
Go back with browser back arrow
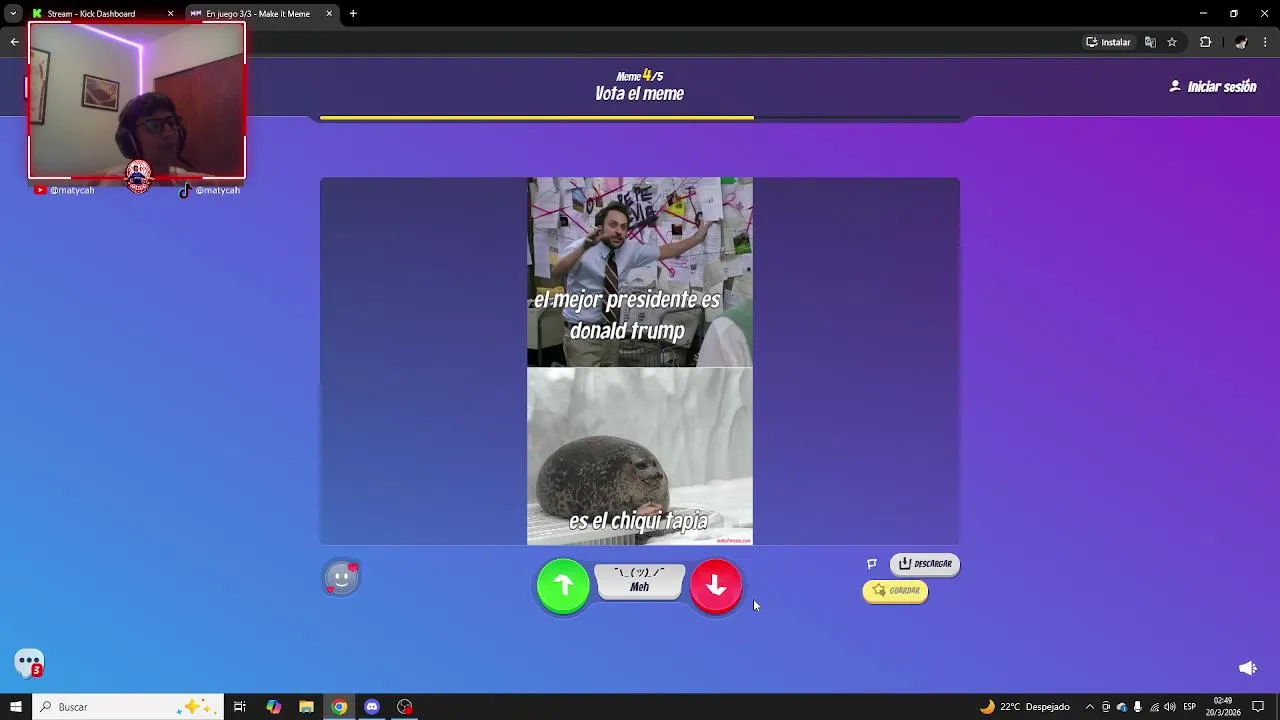point(15,42)
